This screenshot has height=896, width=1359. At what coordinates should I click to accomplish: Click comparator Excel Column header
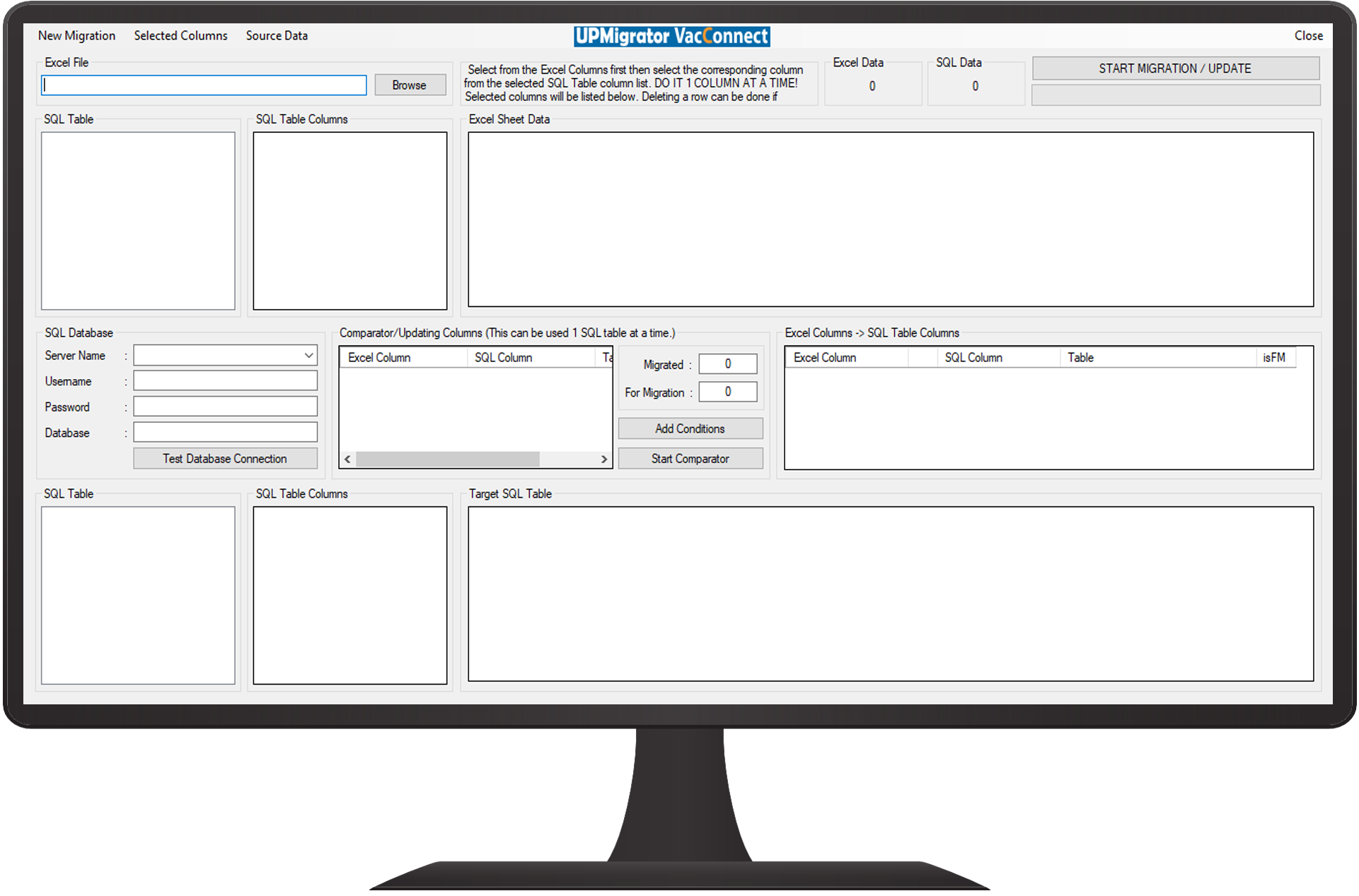pyautogui.click(x=403, y=357)
